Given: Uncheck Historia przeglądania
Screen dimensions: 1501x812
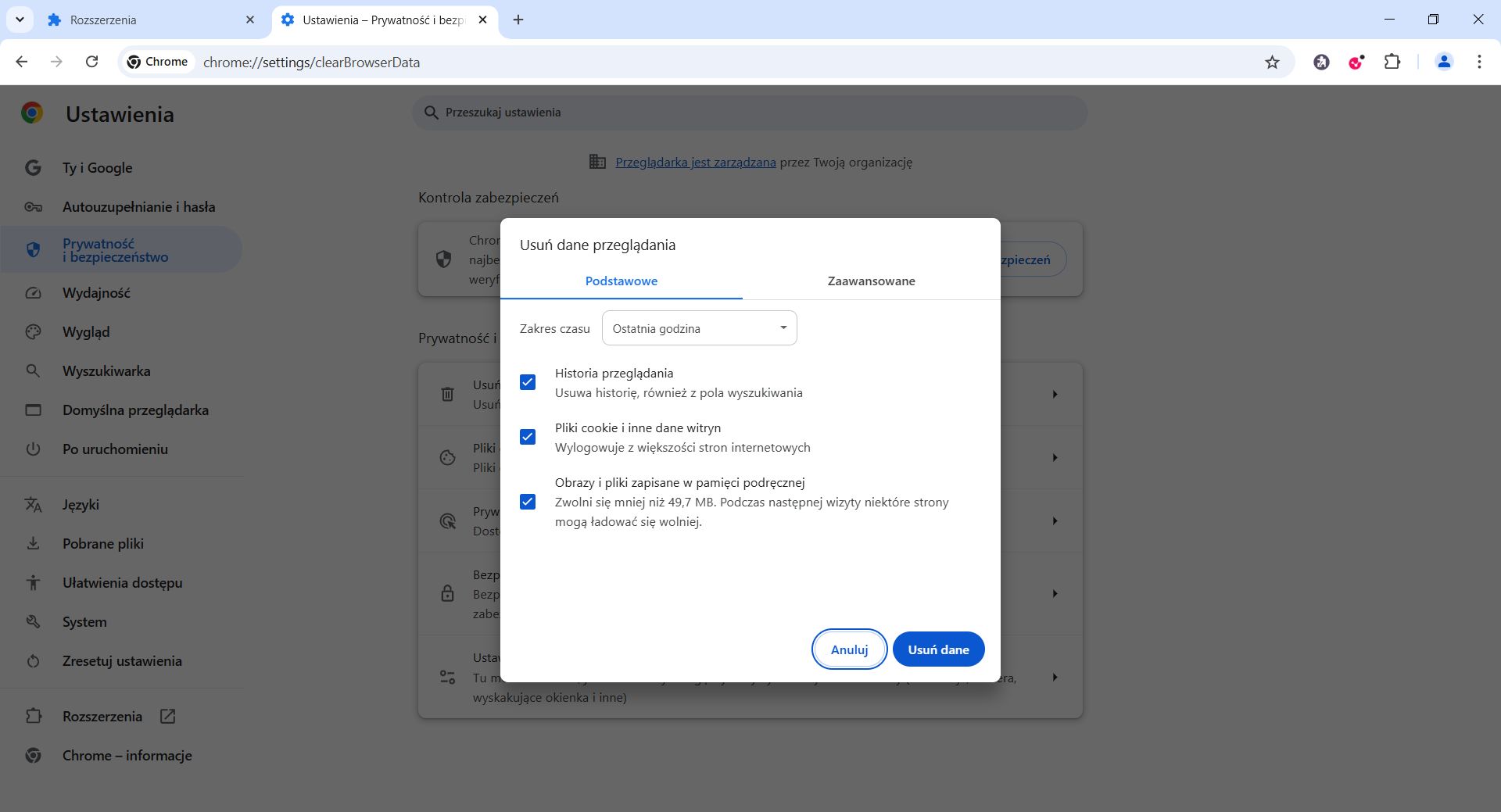Looking at the screenshot, I should pyautogui.click(x=528, y=382).
